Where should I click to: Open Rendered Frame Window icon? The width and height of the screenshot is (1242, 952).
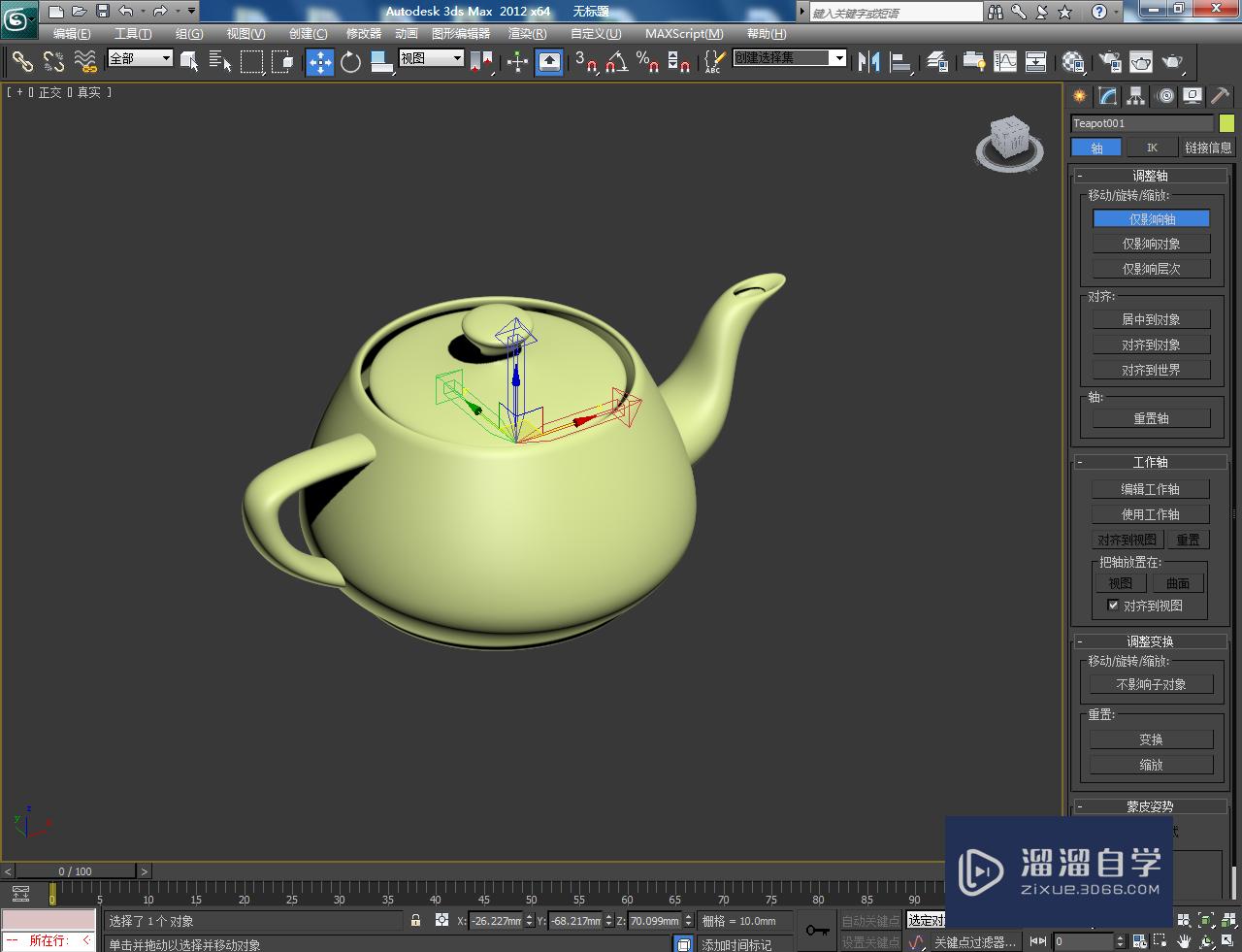[x=1141, y=61]
